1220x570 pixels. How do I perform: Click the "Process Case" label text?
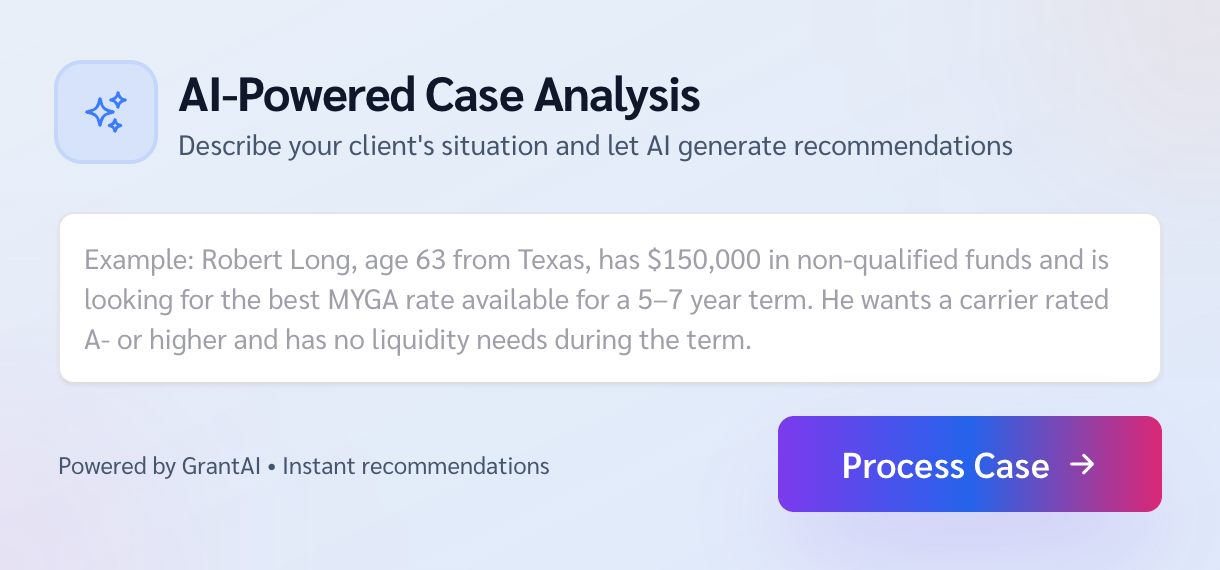coord(945,465)
